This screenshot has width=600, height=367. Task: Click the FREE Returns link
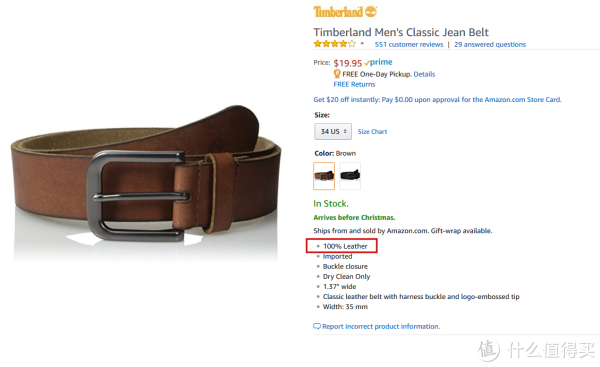[354, 84]
